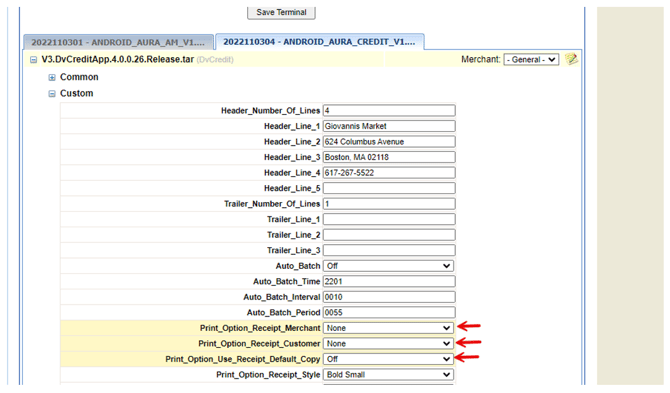Expand the Common section
This screenshot has width=670, height=393.
tap(52, 77)
